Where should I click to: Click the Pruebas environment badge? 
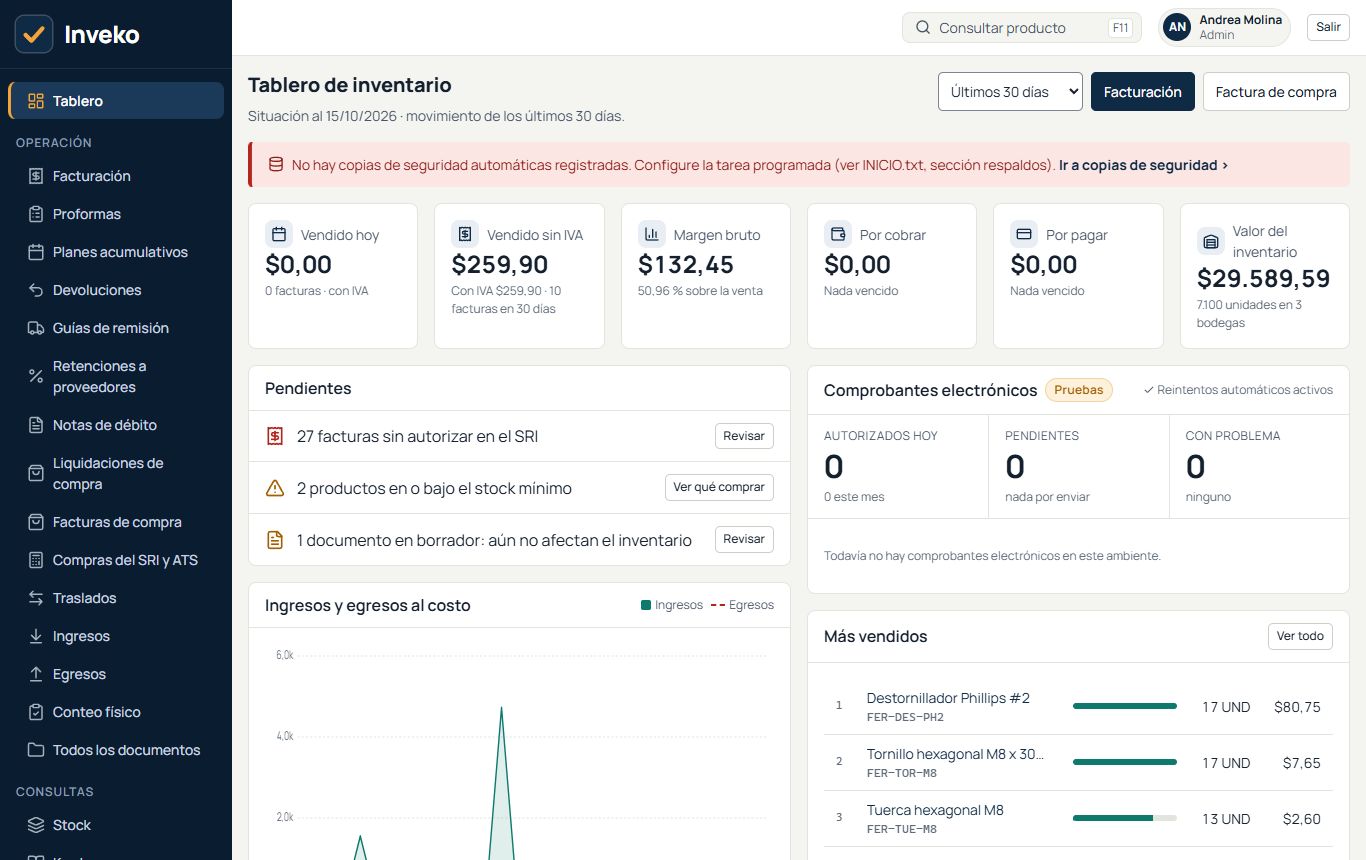[x=1079, y=390]
